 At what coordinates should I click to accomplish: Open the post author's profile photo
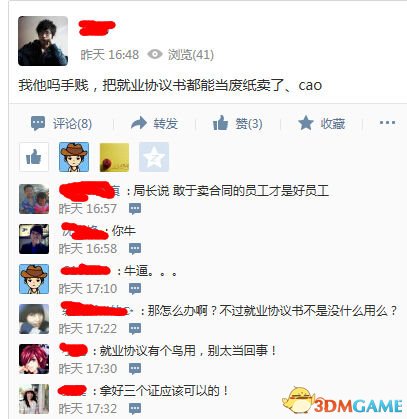pos(43,41)
